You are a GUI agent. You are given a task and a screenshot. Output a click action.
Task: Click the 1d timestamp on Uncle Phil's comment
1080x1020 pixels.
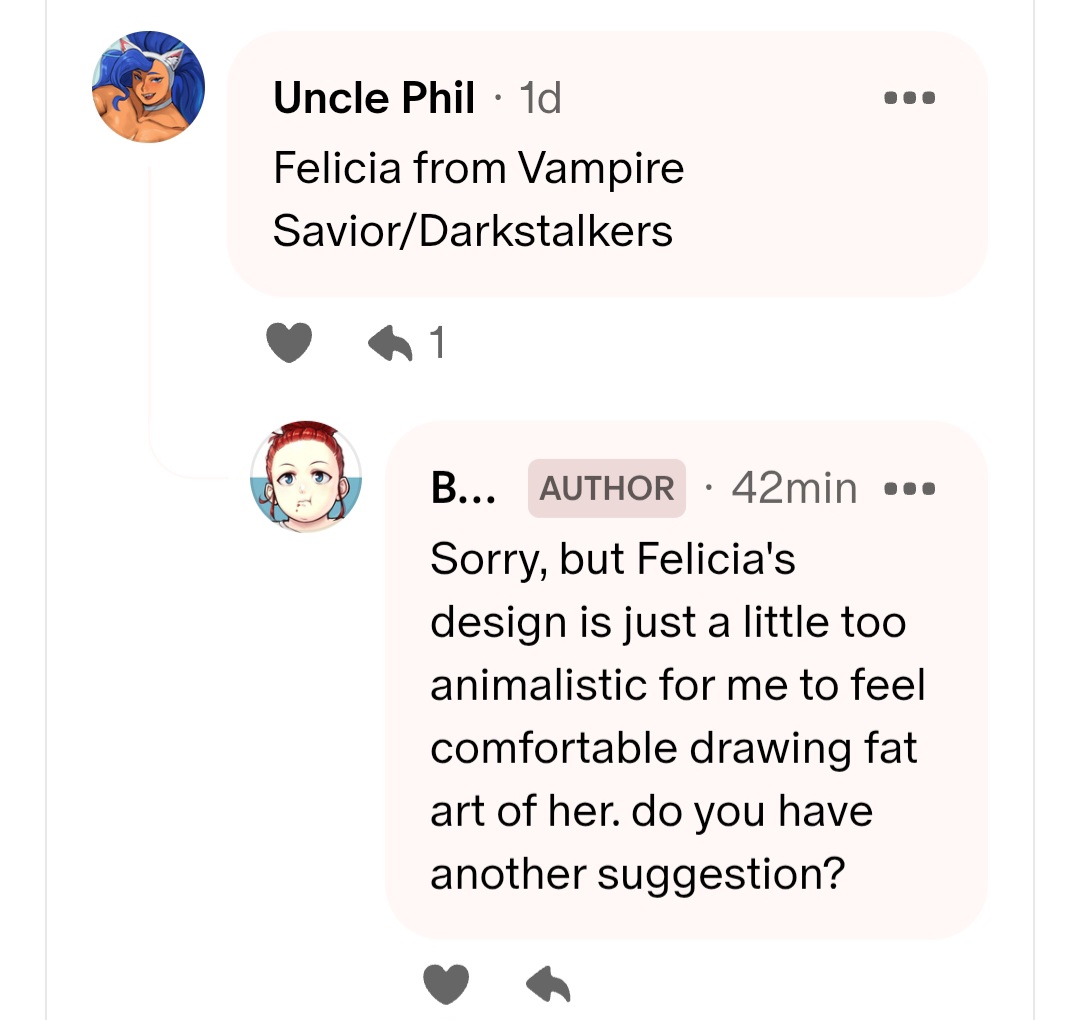pyautogui.click(x=541, y=98)
